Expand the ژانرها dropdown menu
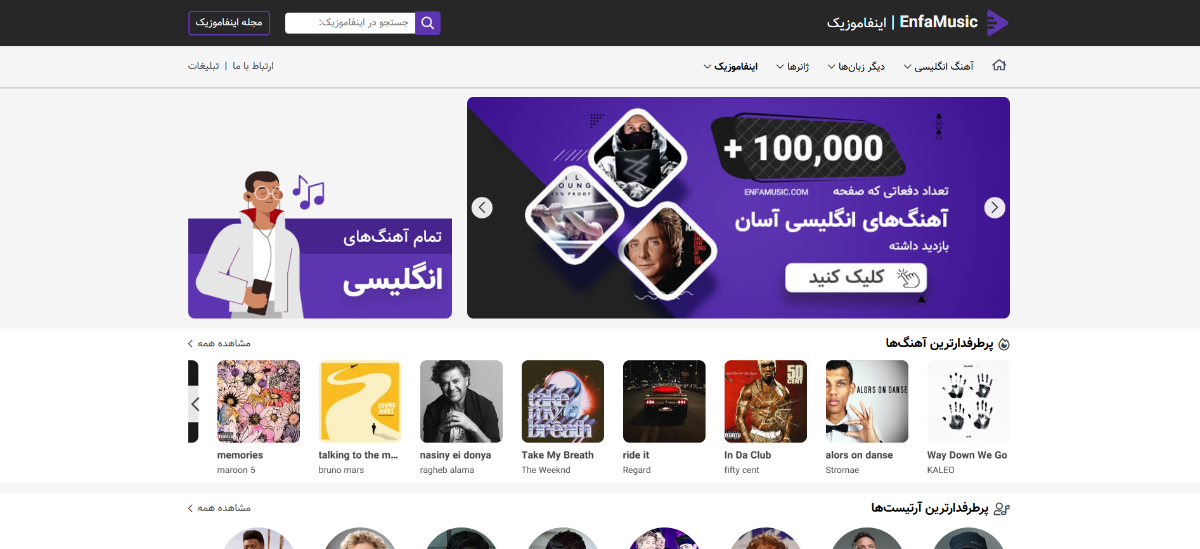 (791, 67)
